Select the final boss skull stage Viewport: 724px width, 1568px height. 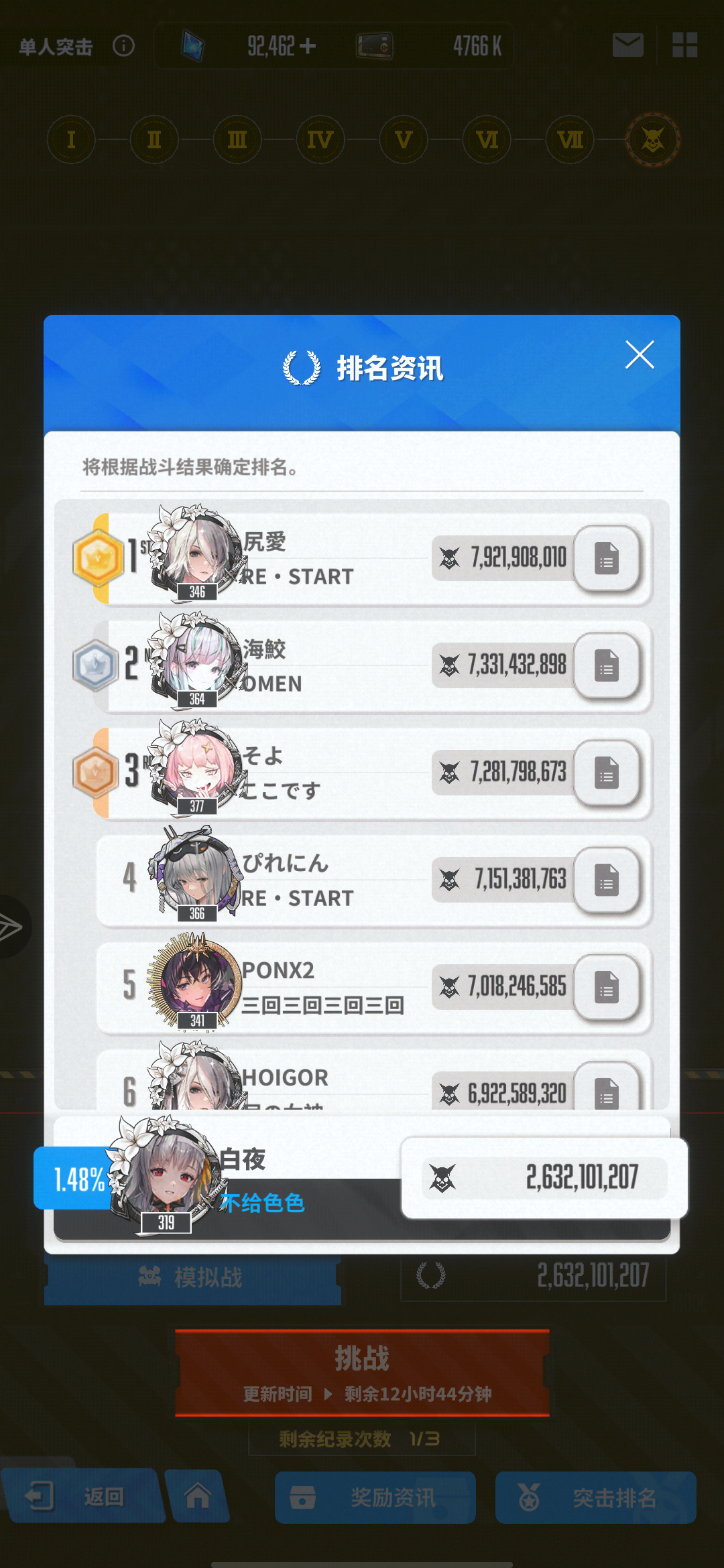point(653,140)
